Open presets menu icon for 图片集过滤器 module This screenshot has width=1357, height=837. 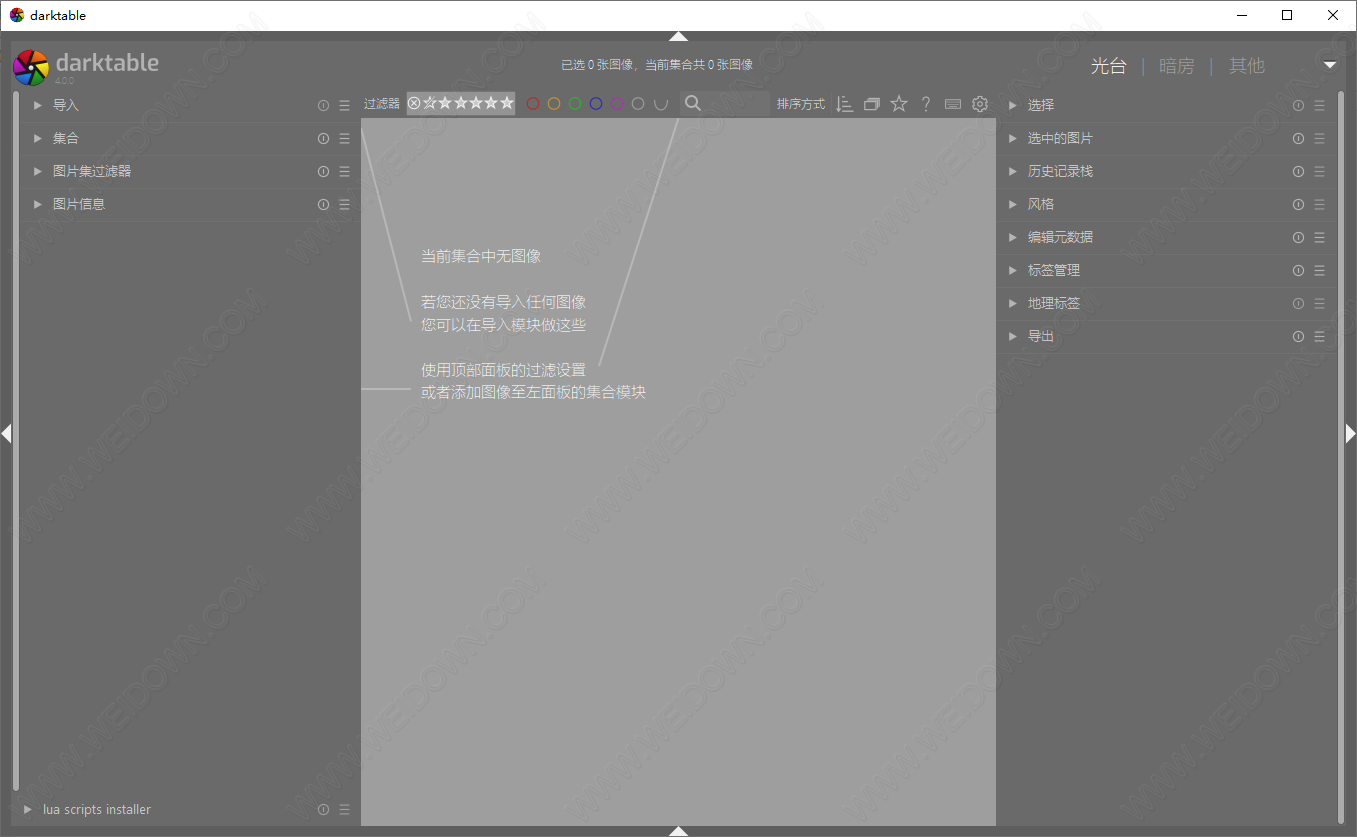click(344, 171)
